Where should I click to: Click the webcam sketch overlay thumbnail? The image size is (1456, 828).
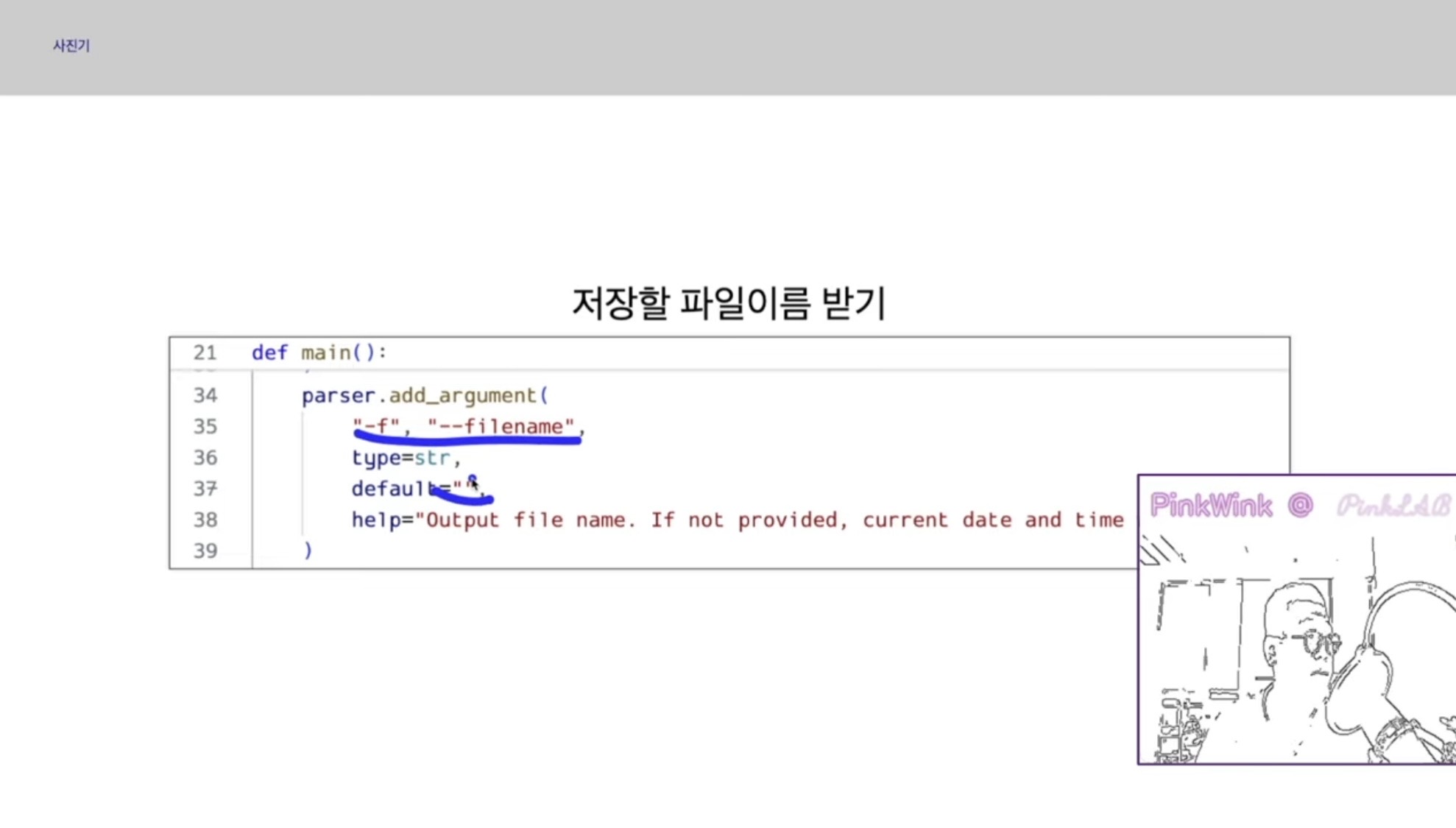[1296, 648]
